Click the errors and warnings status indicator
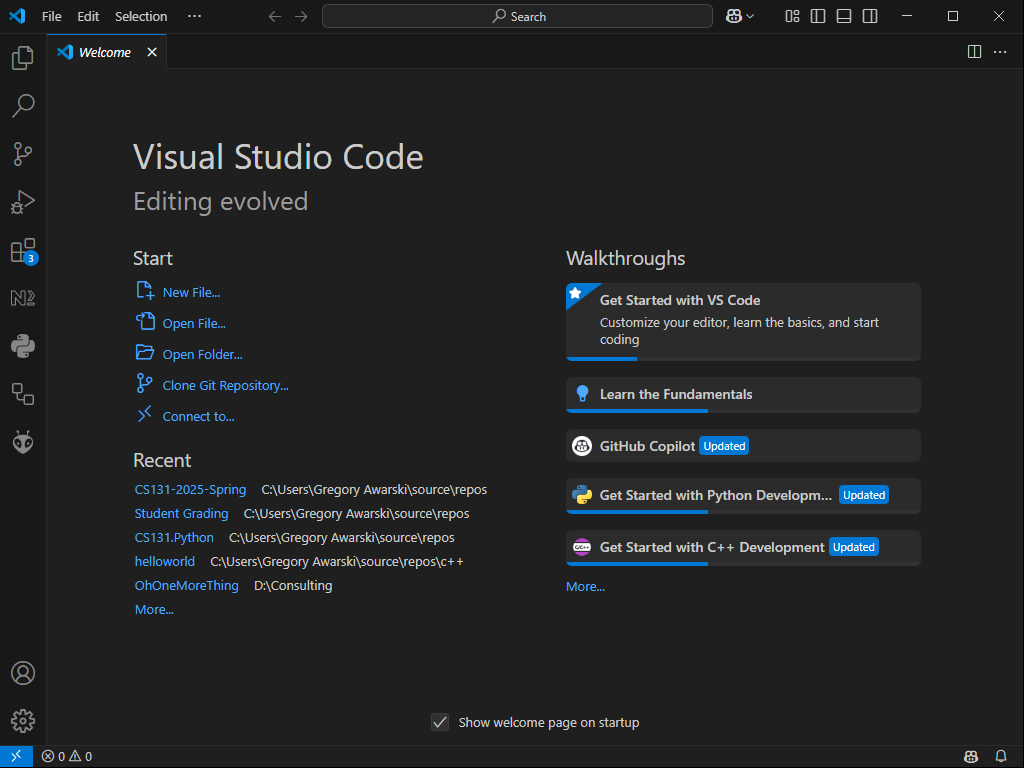This screenshot has height=768, width=1024. click(67, 756)
